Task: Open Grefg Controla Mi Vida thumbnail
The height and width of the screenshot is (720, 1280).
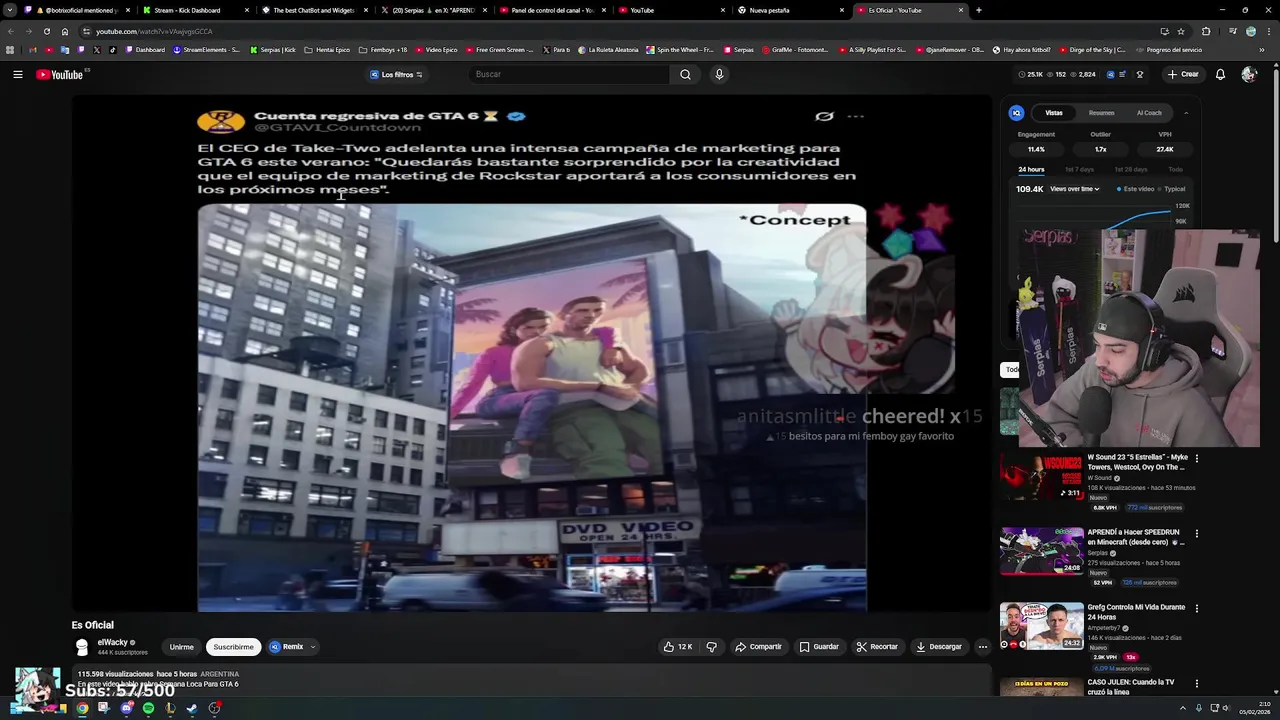Action: (x=1041, y=626)
